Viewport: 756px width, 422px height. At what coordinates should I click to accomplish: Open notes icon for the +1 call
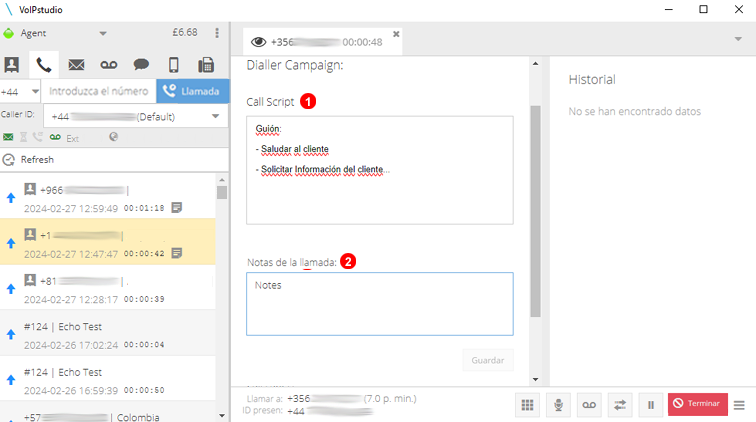tap(177, 253)
